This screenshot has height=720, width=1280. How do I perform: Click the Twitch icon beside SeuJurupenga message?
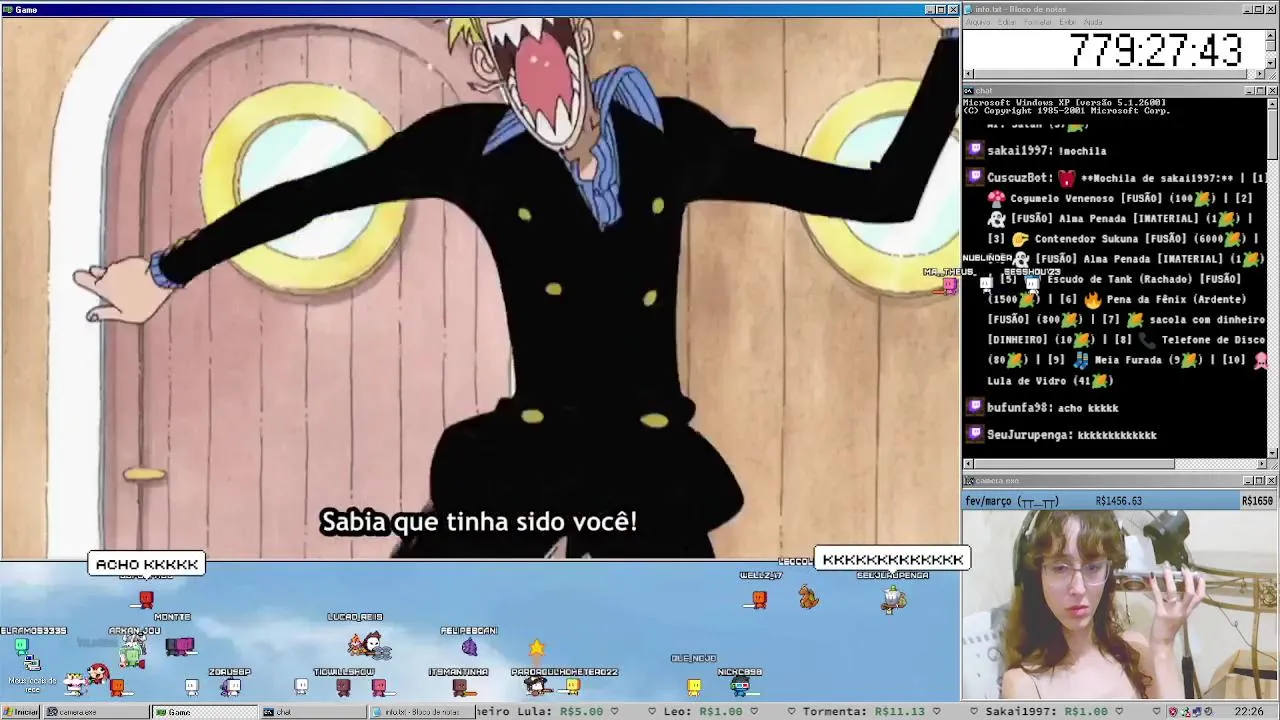pos(976,434)
